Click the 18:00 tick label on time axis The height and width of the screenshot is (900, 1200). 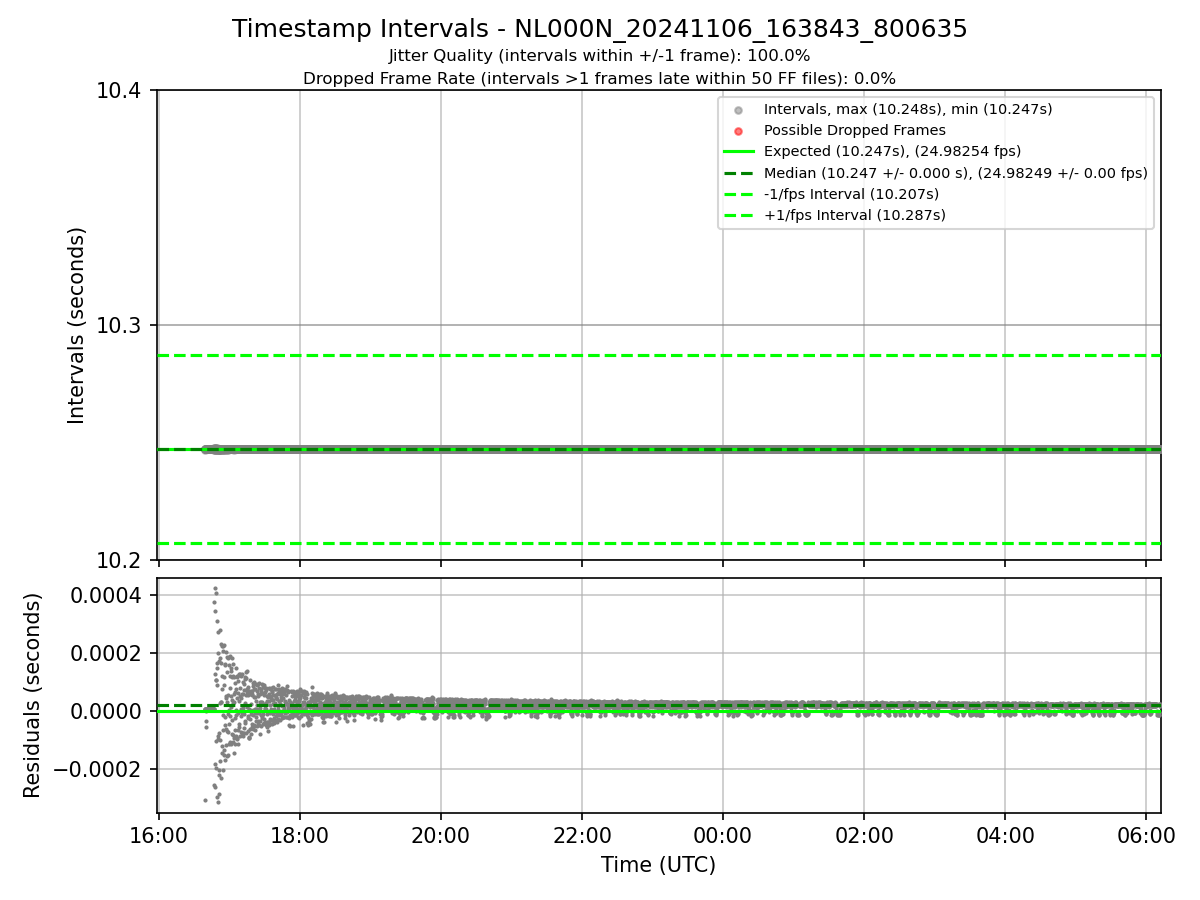300,833
